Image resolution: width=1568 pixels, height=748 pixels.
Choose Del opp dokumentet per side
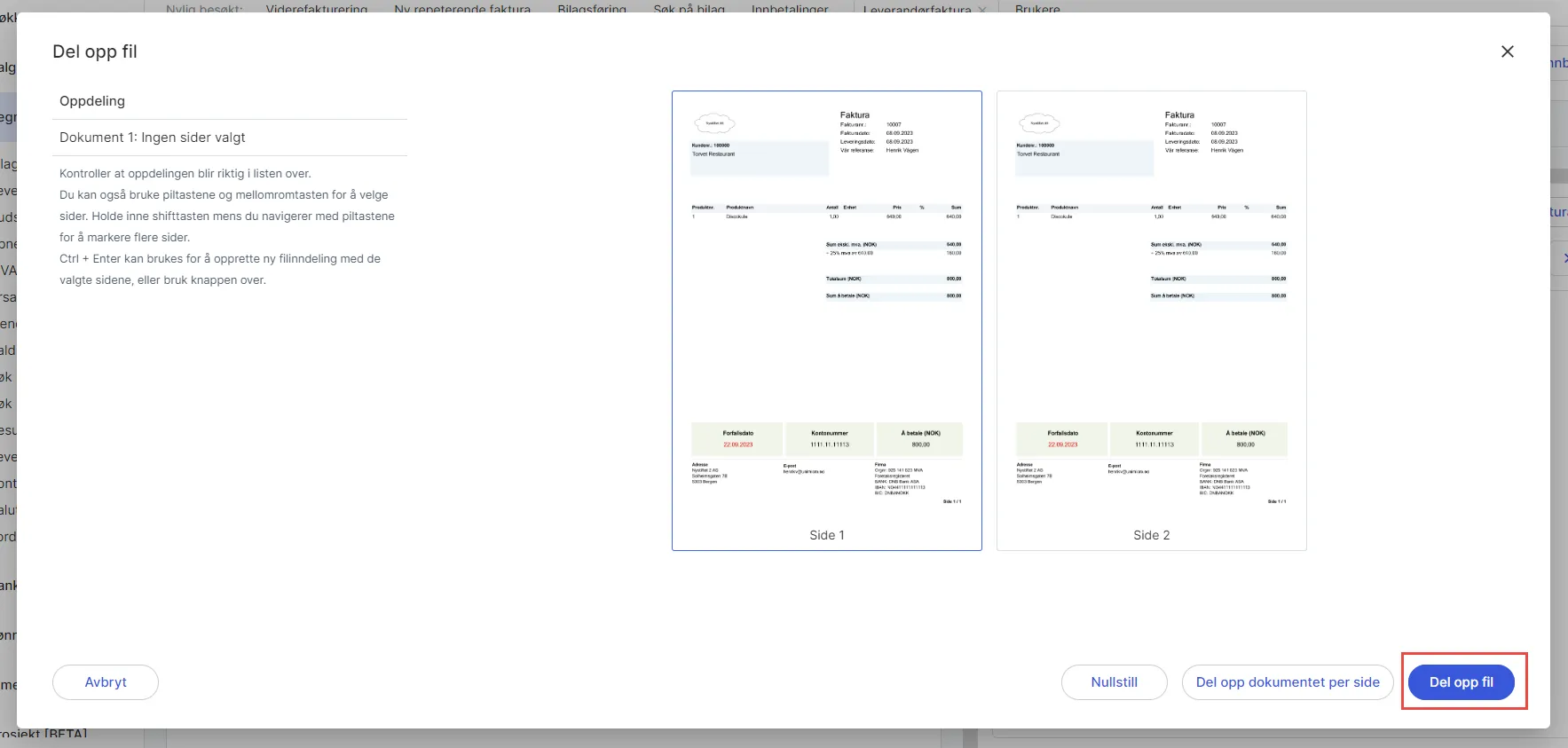[1288, 682]
